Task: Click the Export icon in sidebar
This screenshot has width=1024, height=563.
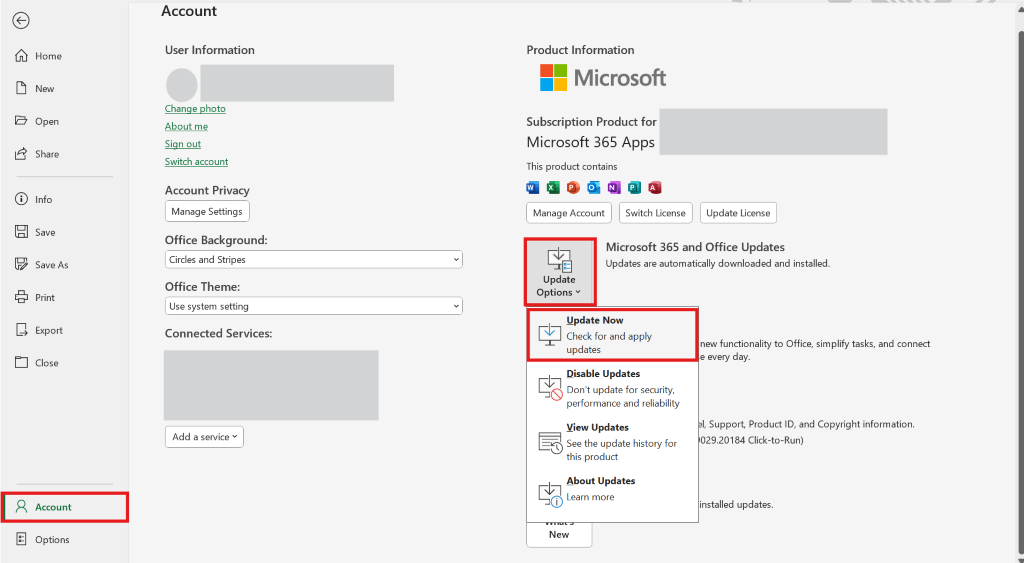Action: tap(22, 330)
